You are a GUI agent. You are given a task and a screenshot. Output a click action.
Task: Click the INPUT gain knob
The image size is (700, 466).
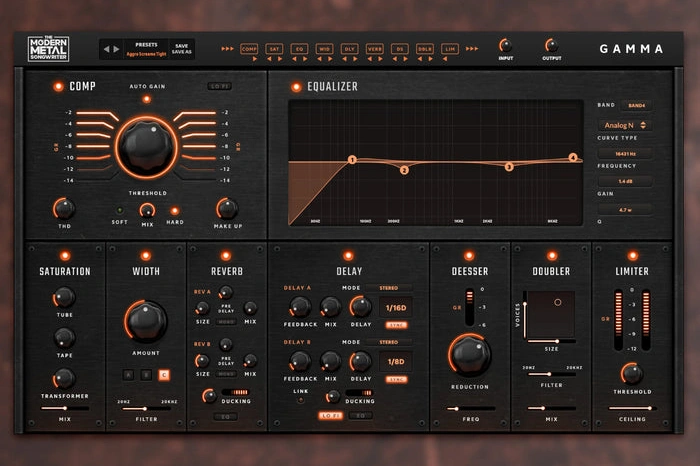[505, 46]
